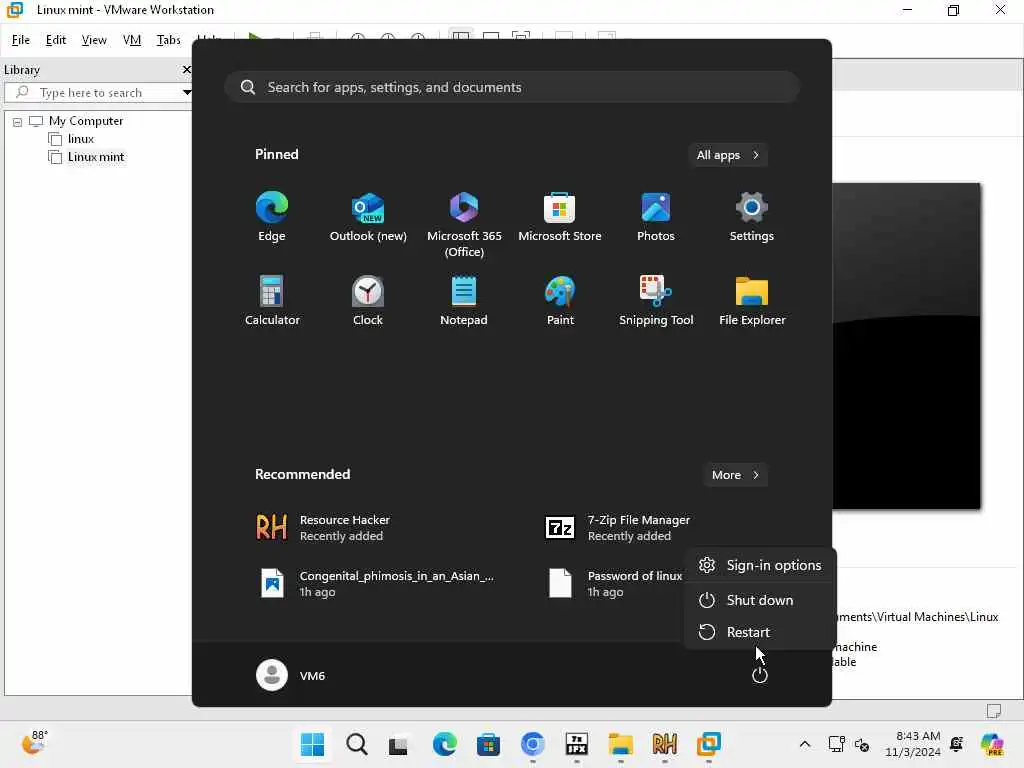The height and width of the screenshot is (768, 1024).
Task: Select My Computer in Library tree
Action: [x=86, y=121]
